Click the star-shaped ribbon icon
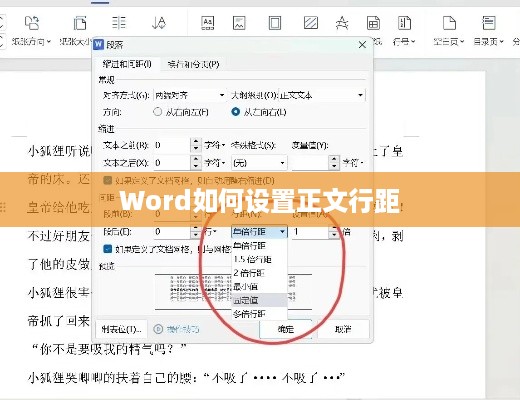 (342, 23)
